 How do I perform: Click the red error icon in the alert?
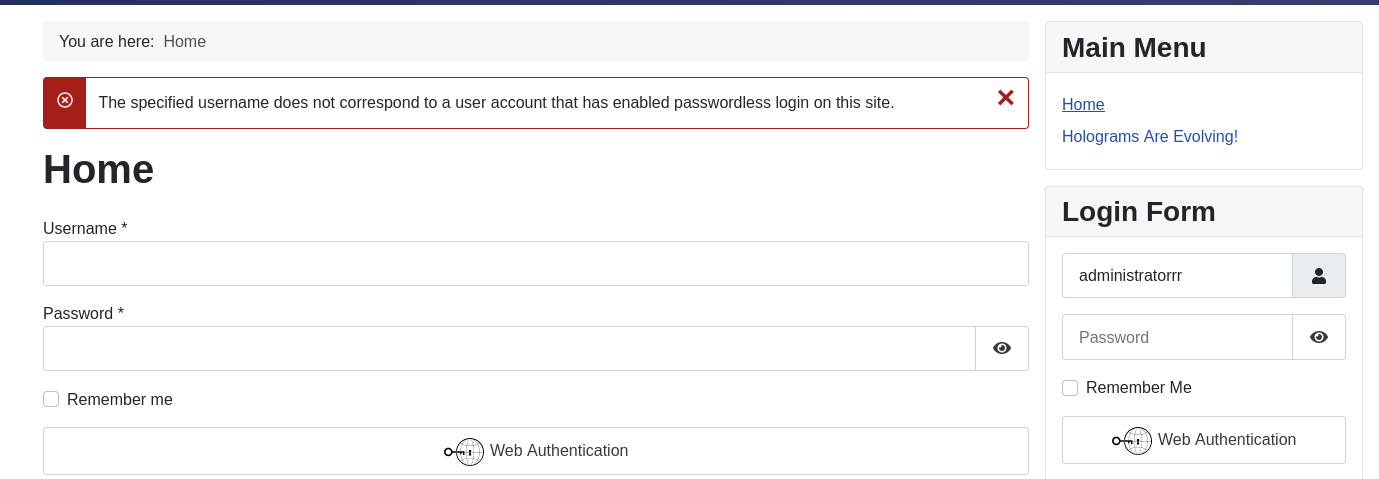[x=65, y=100]
